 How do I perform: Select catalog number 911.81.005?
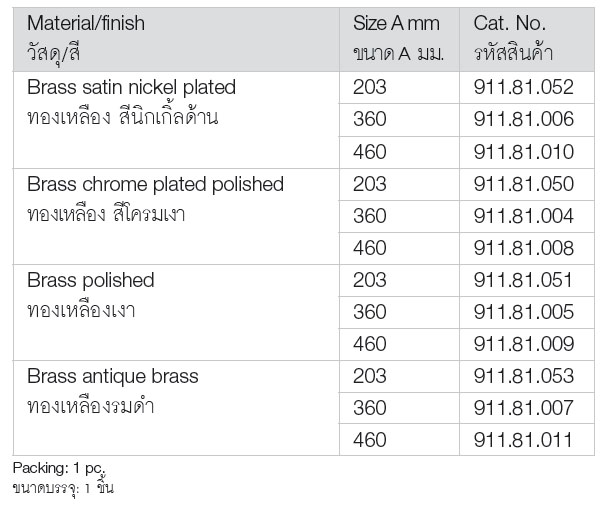pos(523,312)
